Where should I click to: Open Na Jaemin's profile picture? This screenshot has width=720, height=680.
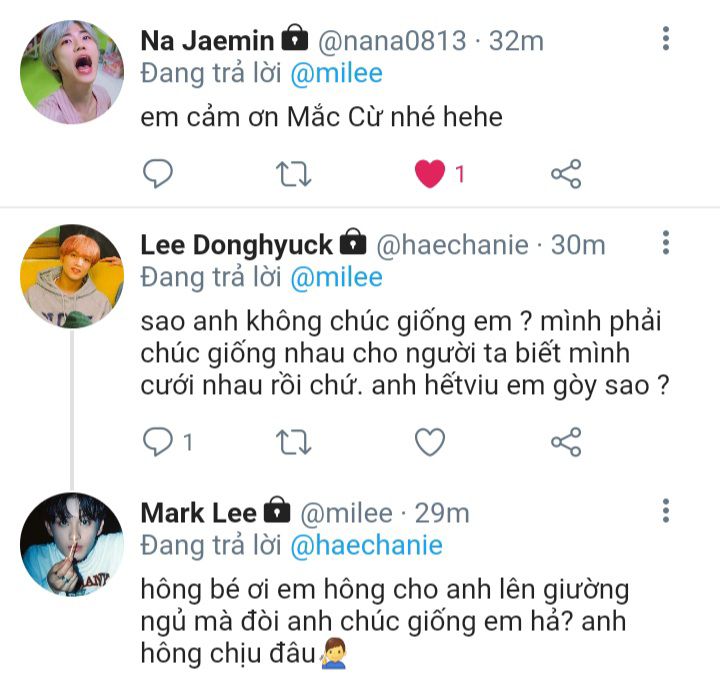tap(72, 72)
